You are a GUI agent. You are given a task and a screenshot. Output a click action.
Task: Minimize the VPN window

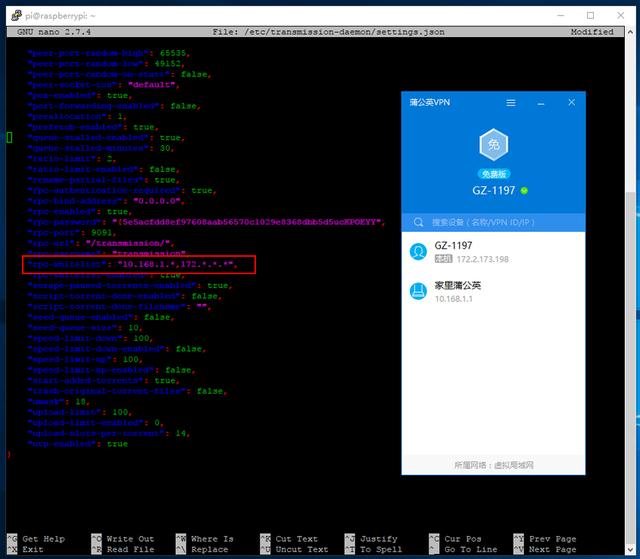pos(541,103)
